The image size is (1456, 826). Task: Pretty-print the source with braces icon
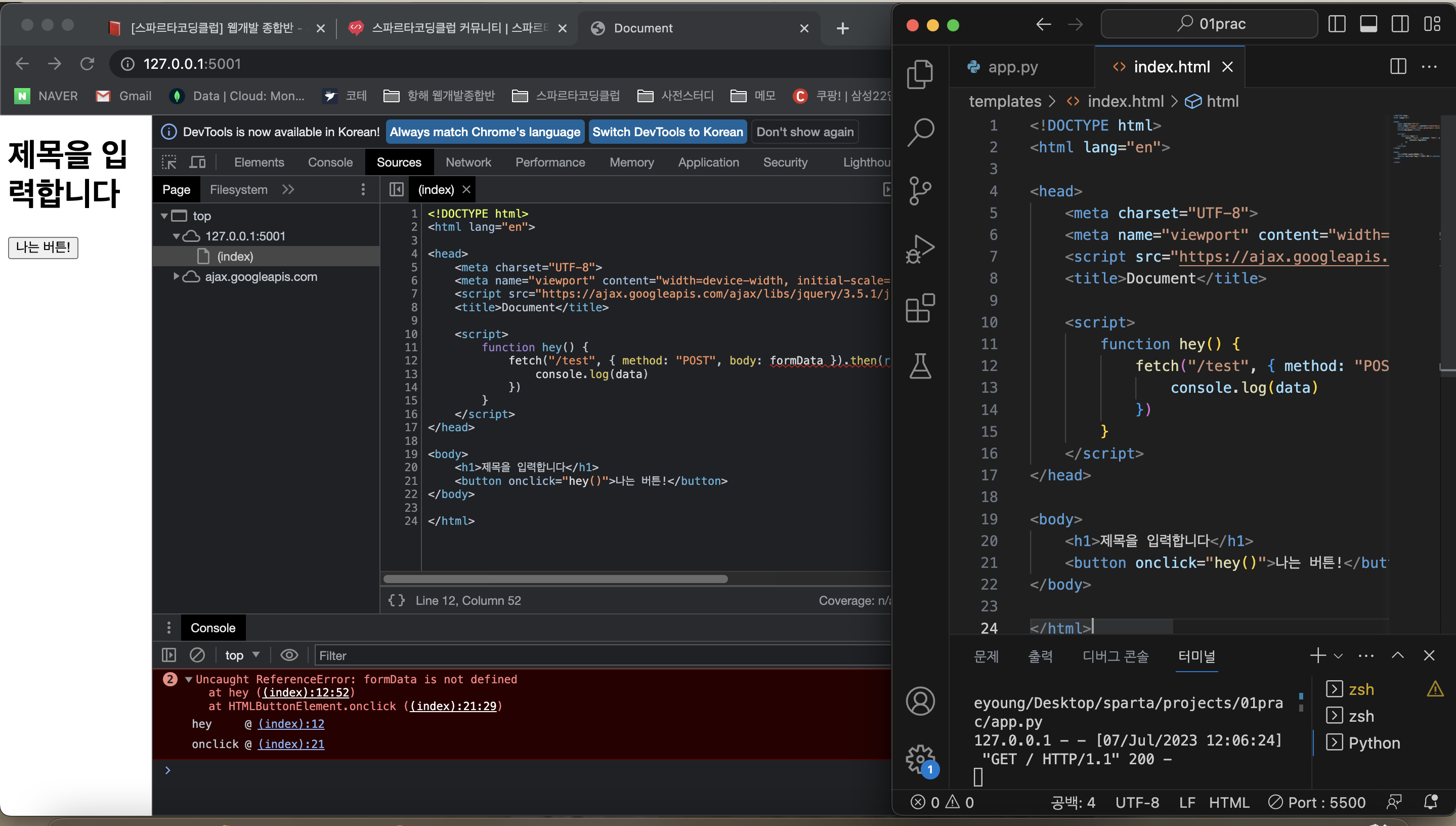[396, 600]
